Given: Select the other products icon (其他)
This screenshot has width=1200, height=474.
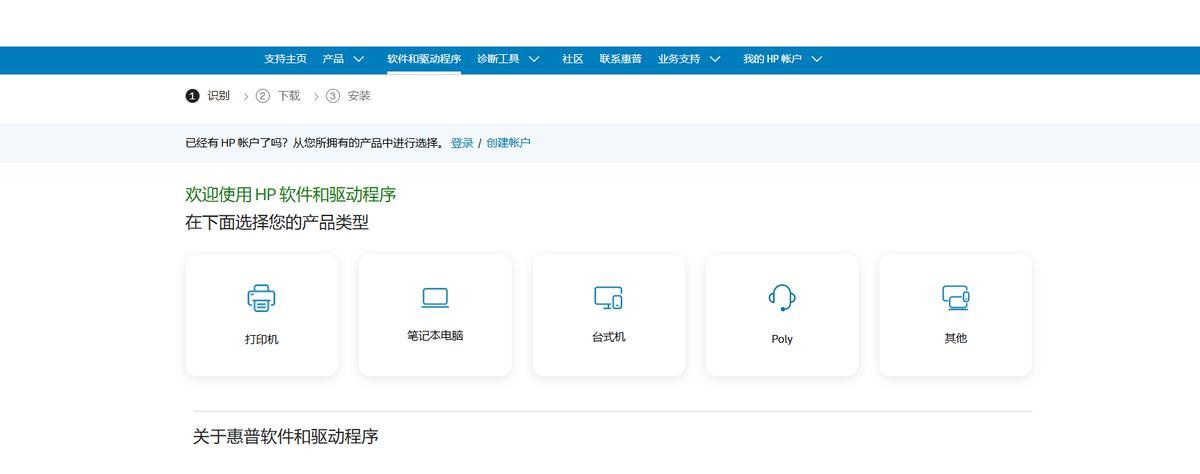Looking at the screenshot, I should point(955,297).
